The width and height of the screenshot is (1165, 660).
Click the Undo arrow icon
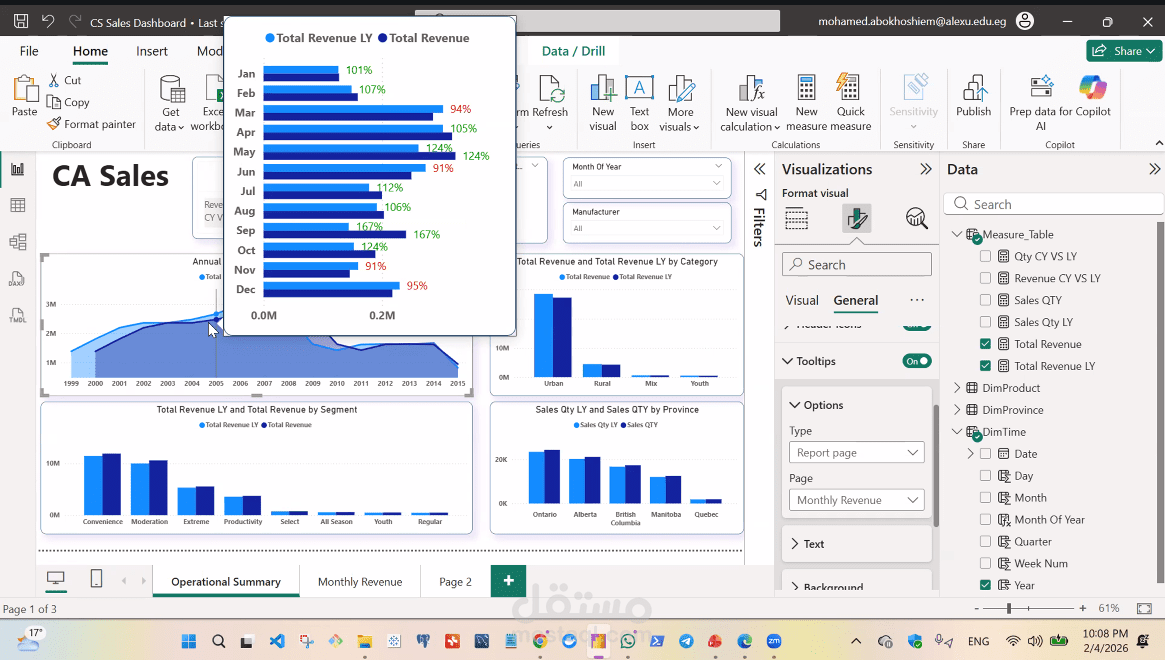(x=48, y=22)
